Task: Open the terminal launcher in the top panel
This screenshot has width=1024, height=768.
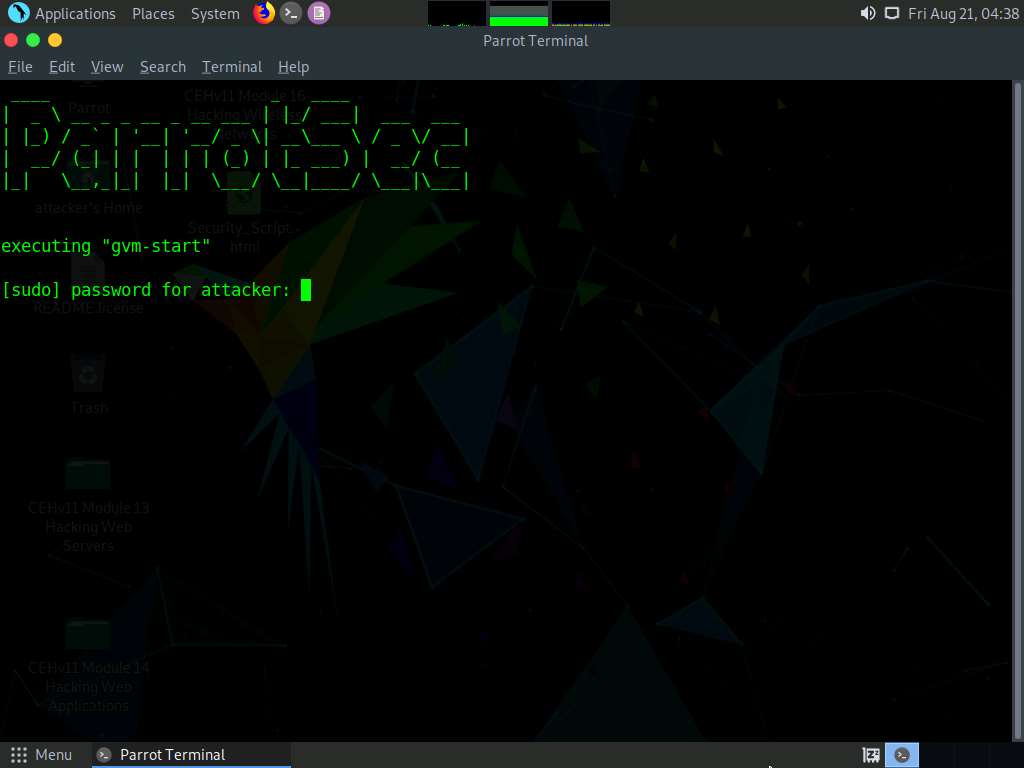Action: tap(291, 13)
